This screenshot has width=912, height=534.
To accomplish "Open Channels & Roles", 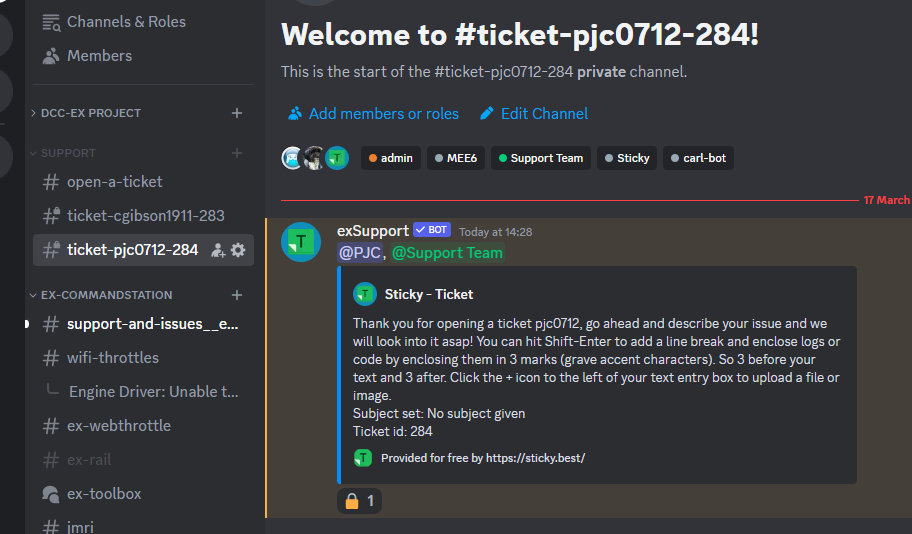I will 126,21.
